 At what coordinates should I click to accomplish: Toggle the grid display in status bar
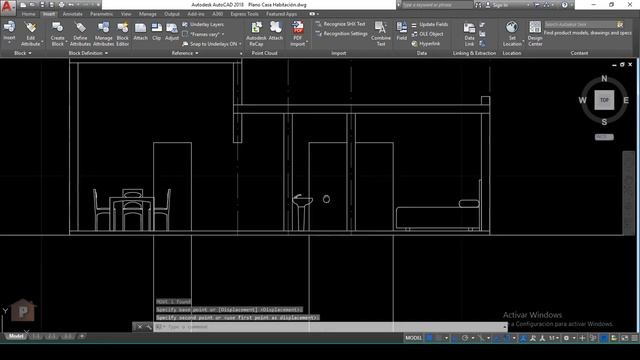click(x=429, y=338)
